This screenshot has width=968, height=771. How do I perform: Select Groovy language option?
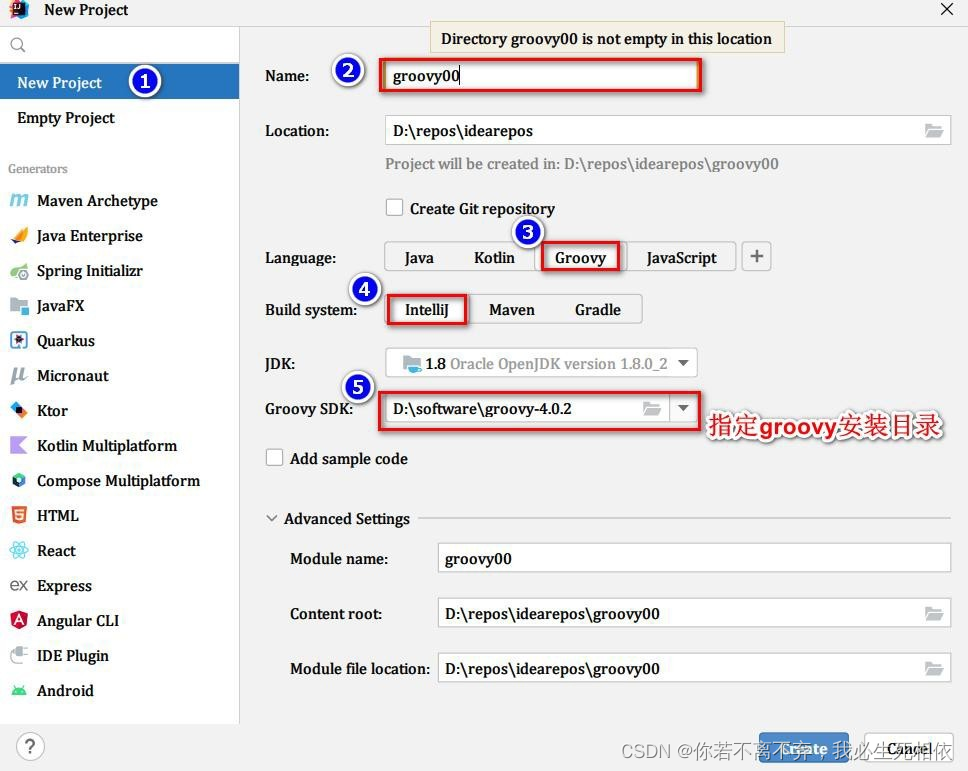click(580, 257)
